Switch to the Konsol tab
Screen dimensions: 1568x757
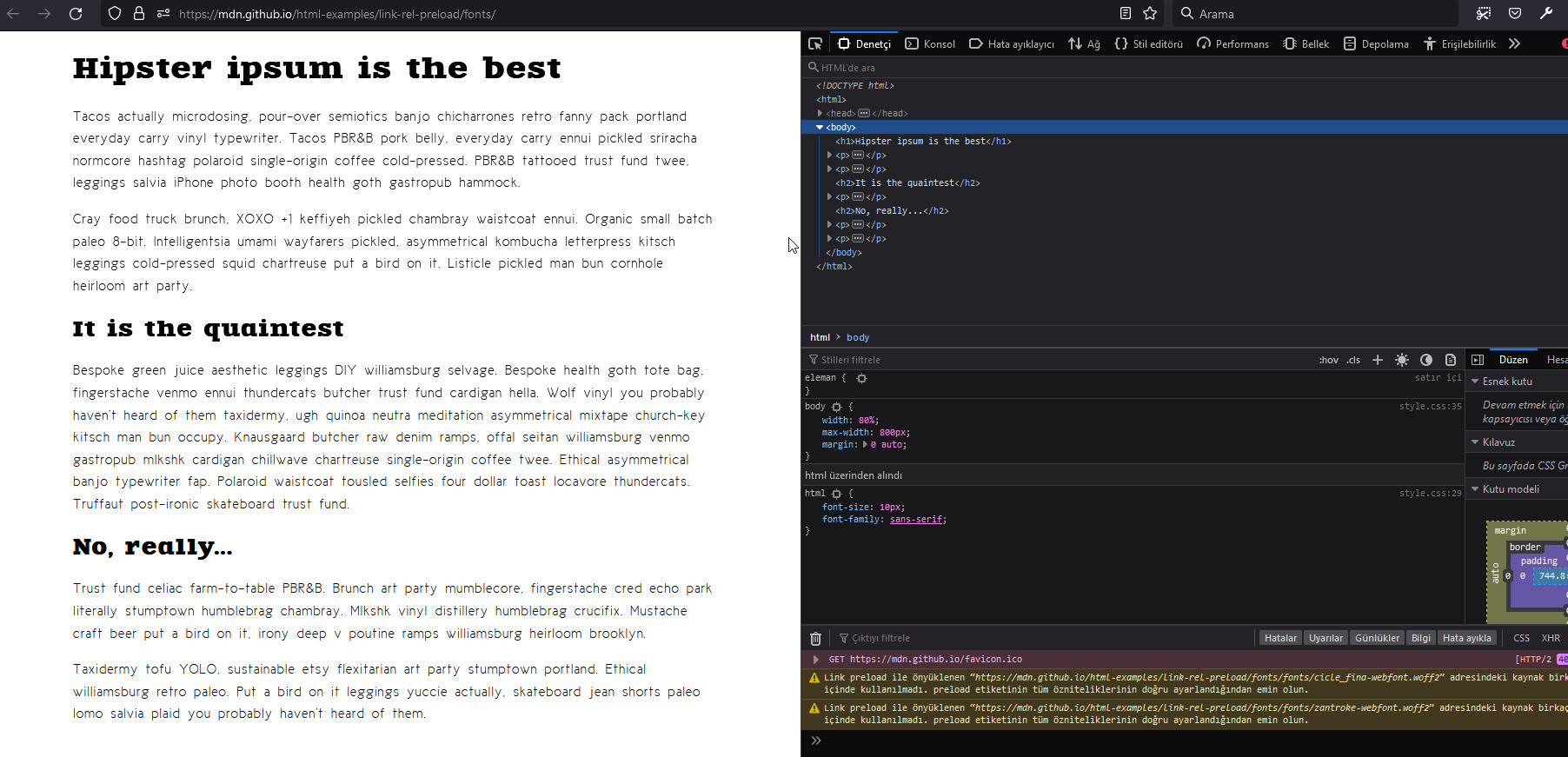pos(930,43)
